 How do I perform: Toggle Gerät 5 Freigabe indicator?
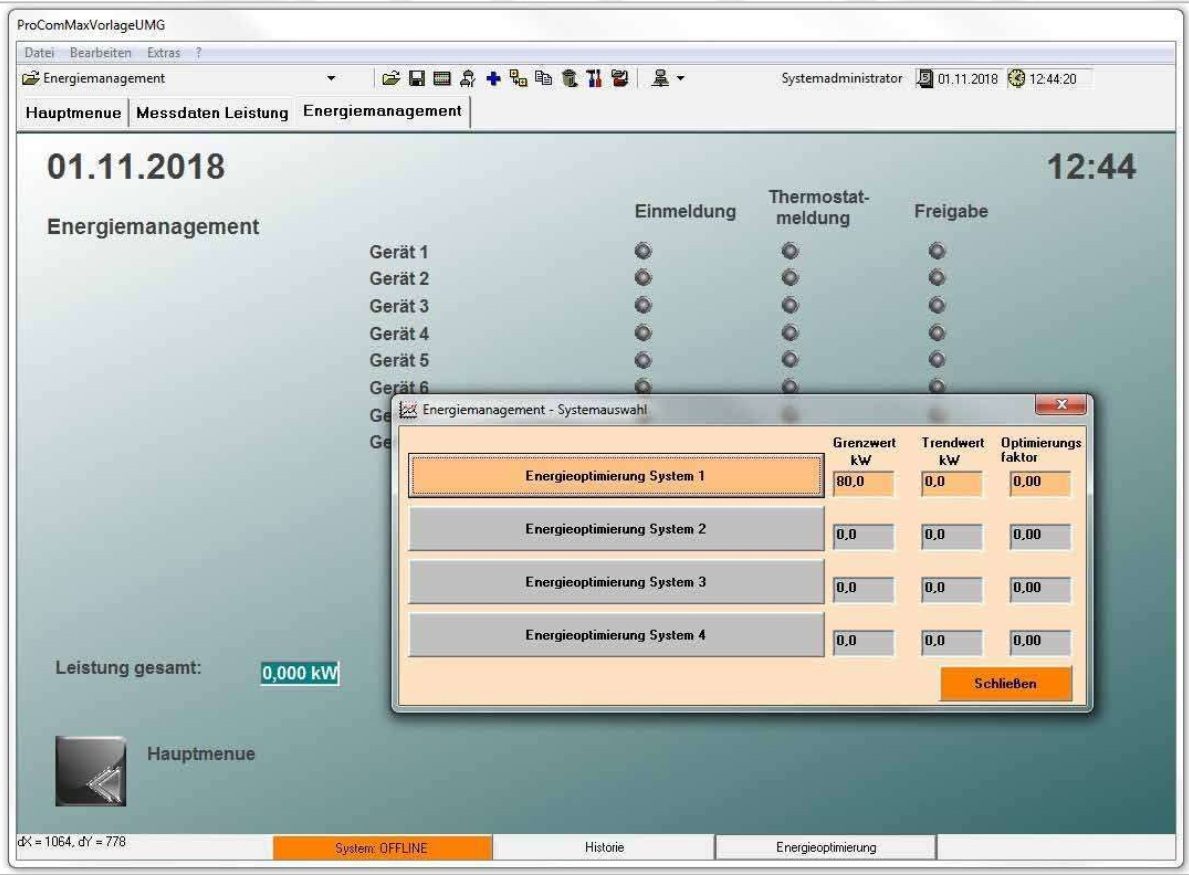tap(937, 359)
